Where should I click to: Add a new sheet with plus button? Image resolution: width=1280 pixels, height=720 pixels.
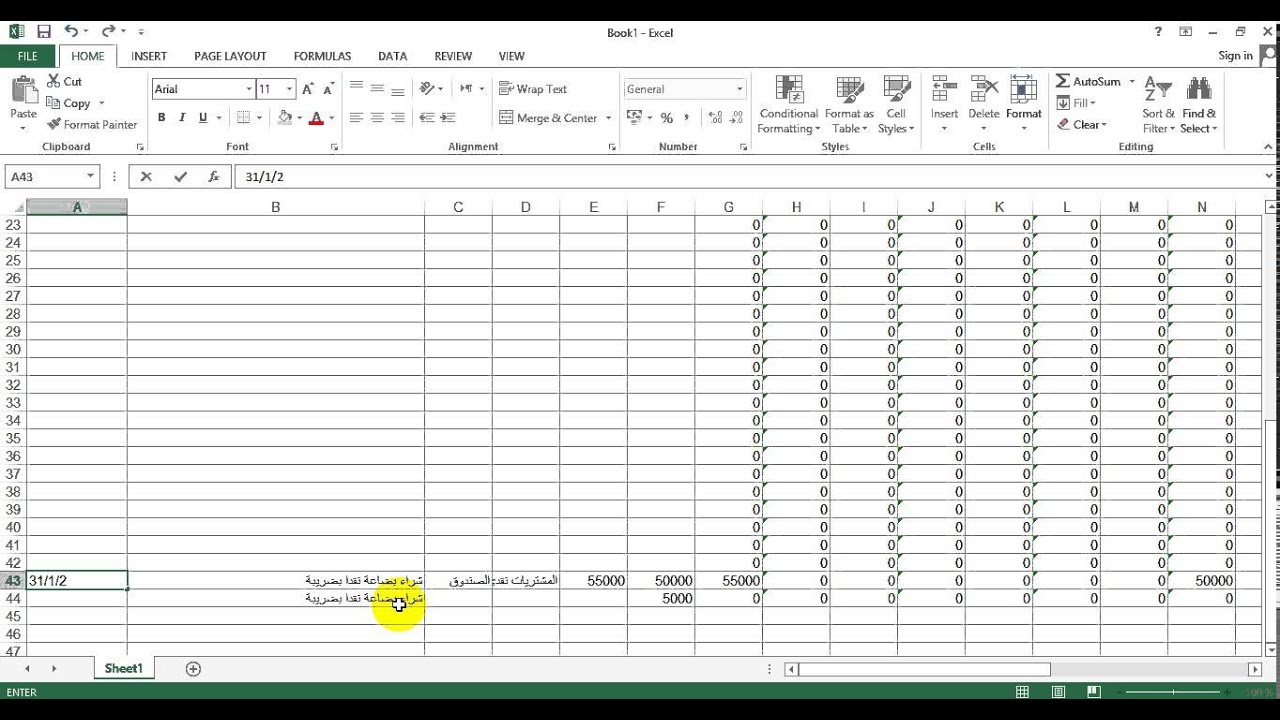tap(193, 669)
